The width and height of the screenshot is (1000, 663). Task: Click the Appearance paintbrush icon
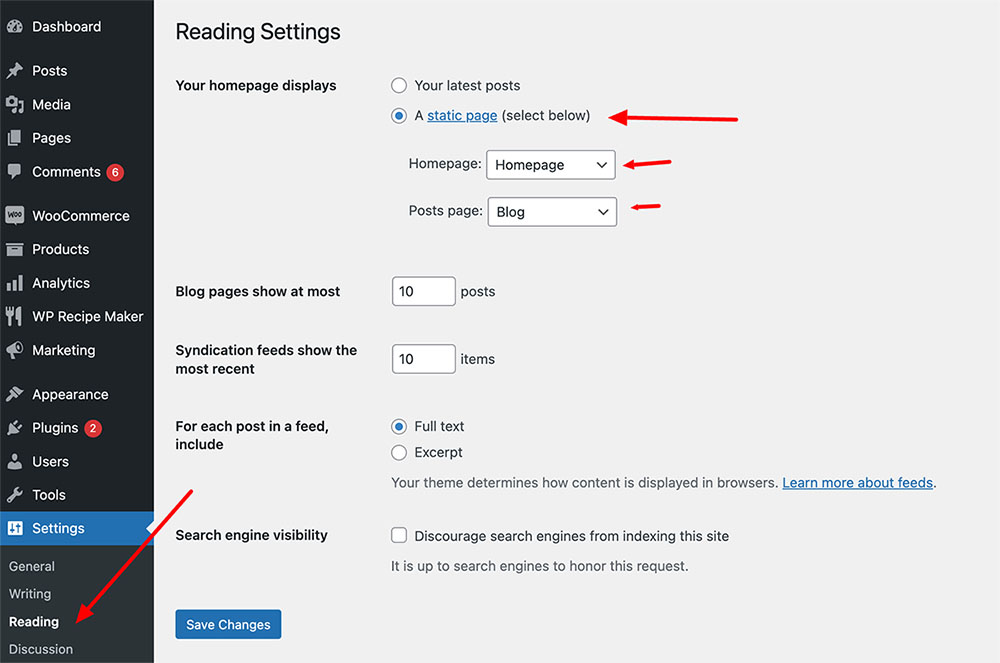[x=15, y=394]
